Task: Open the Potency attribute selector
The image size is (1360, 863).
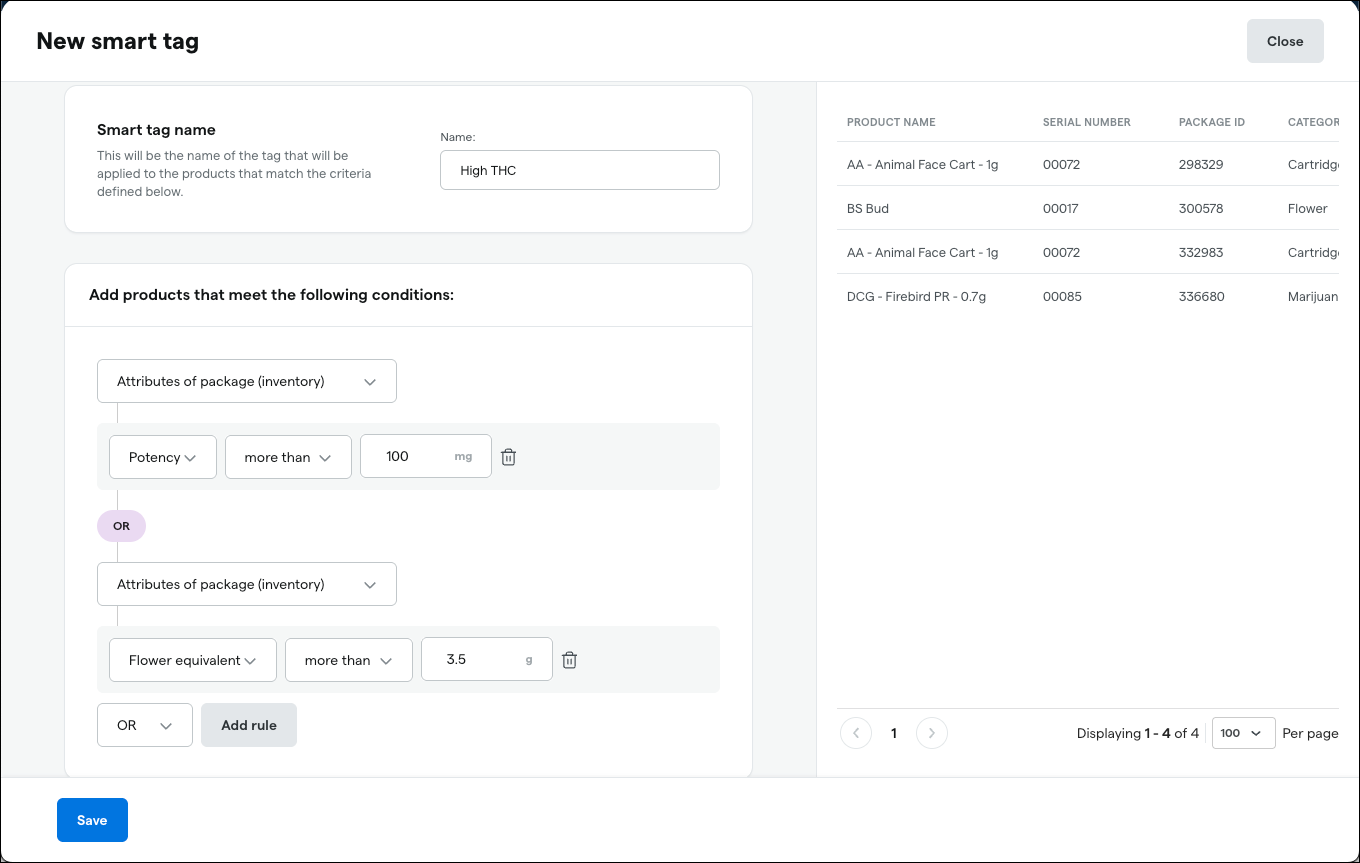Action: click(x=162, y=456)
